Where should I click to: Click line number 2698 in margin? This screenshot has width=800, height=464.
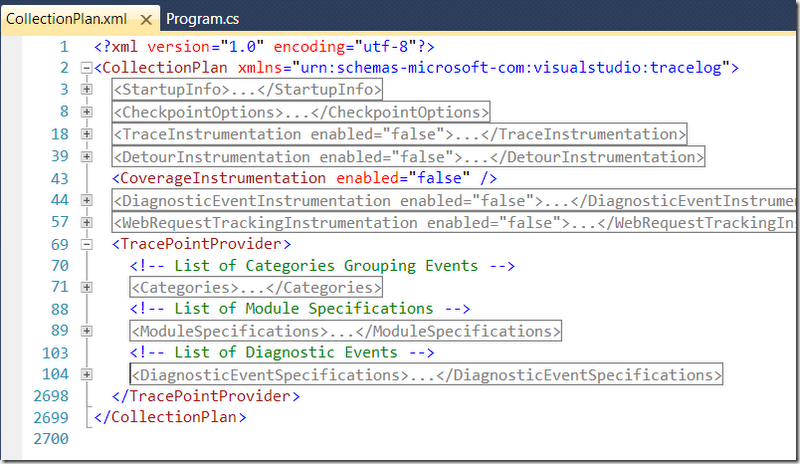pyautogui.click(x=51, y=396)
